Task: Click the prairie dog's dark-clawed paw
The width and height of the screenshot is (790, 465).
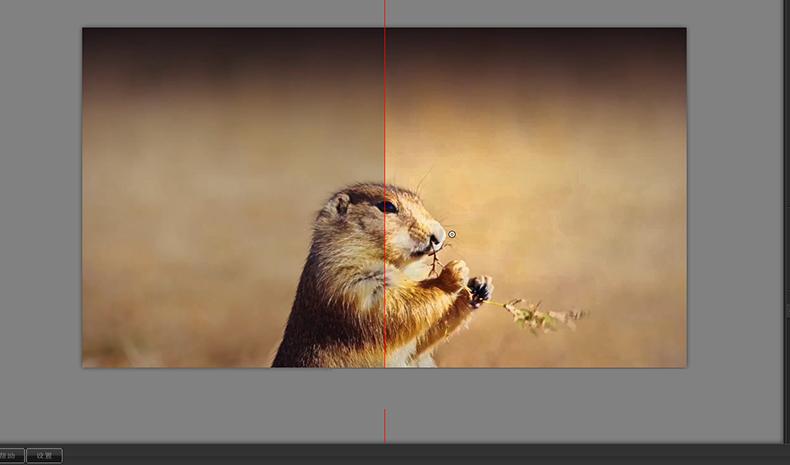Action: click(480, 290)
